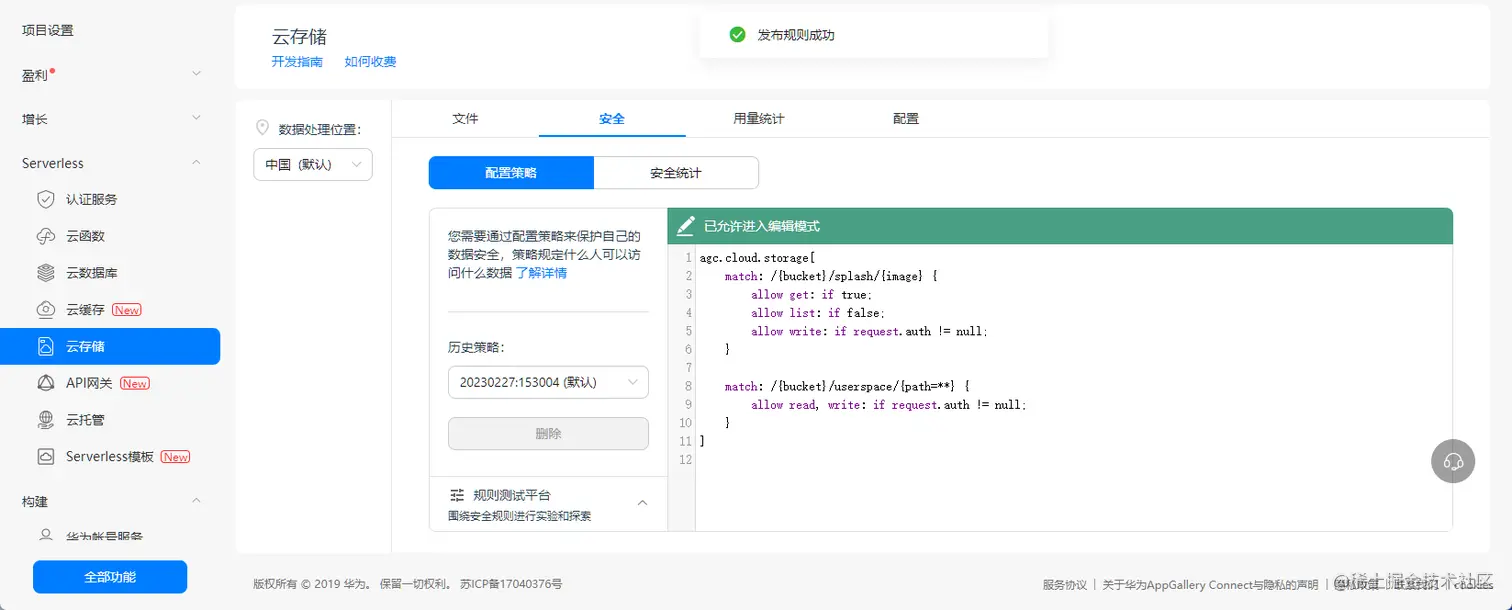Open the 服务协议 footer link
The image size is (1512, 610).
[x=1064, y=585]
